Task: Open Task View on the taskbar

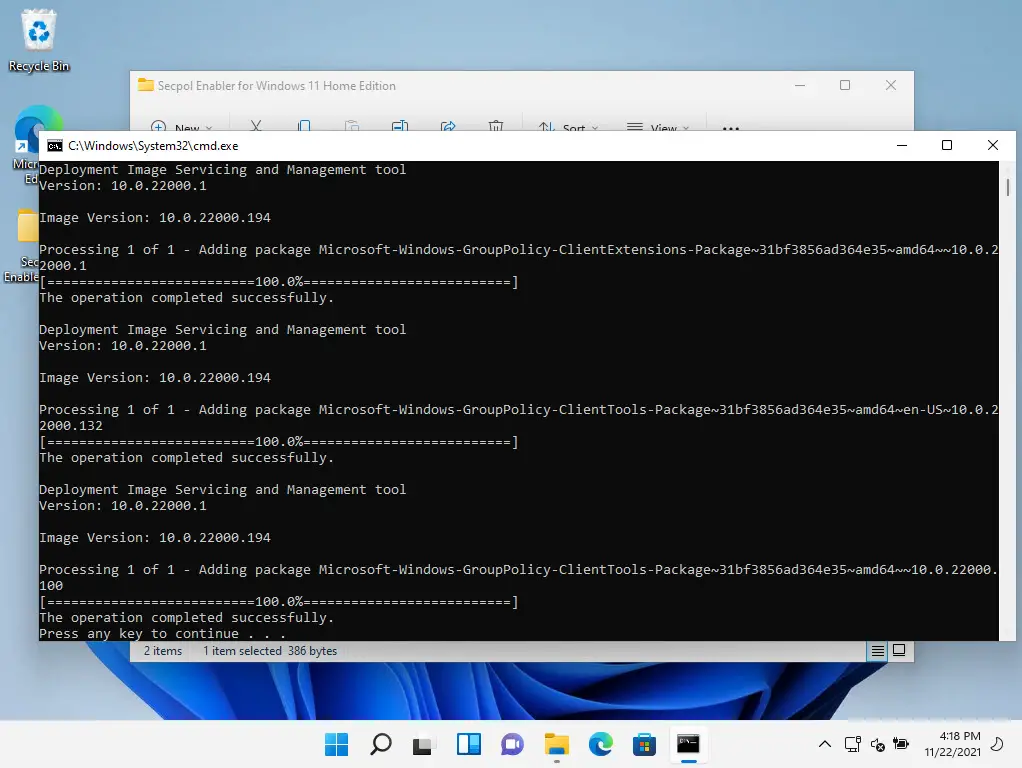Action: [424, 745]
